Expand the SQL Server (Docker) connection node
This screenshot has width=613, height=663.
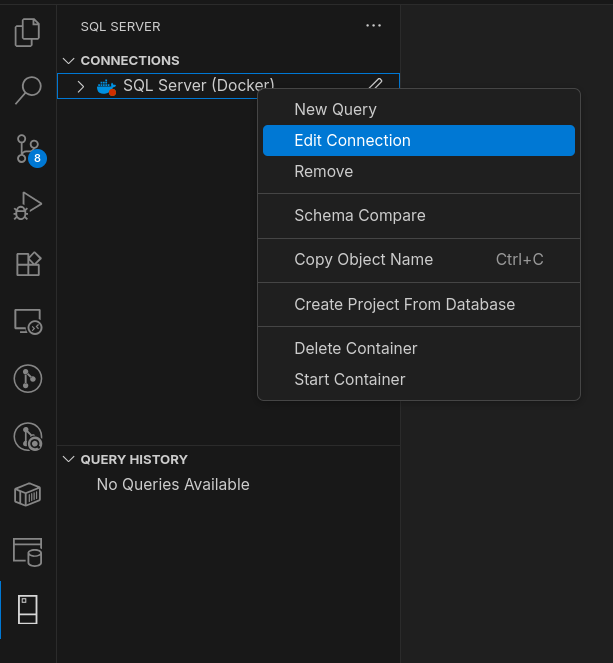tap(81, 87)
